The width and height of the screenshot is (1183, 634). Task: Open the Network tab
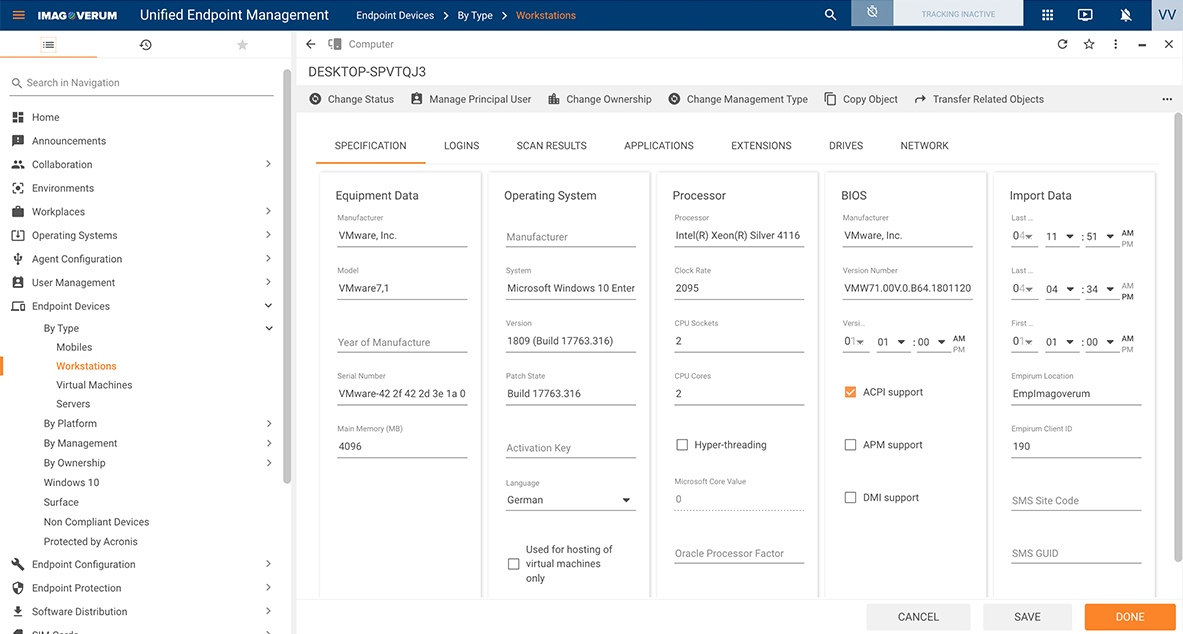(x=924, y=146)
